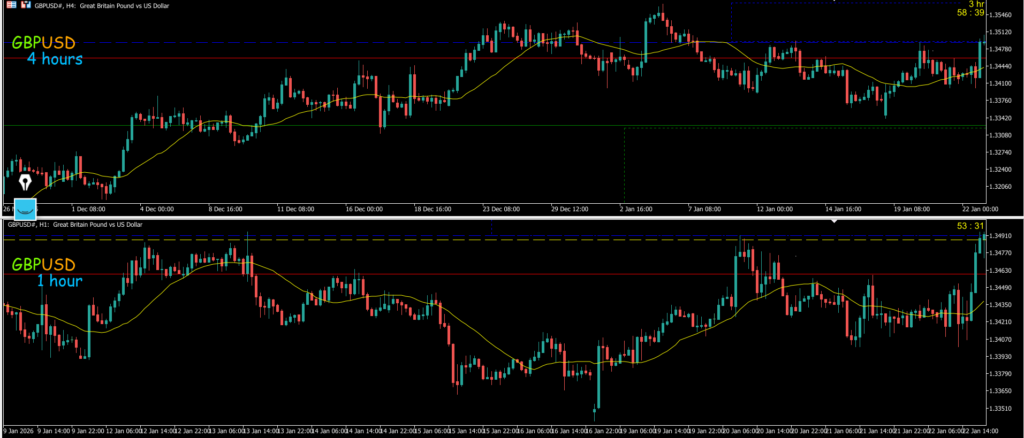Image resolution: width=1024 pixels, height=438 pixels.
Task: Click the "1 hour" text label
Action: (59, 281)
